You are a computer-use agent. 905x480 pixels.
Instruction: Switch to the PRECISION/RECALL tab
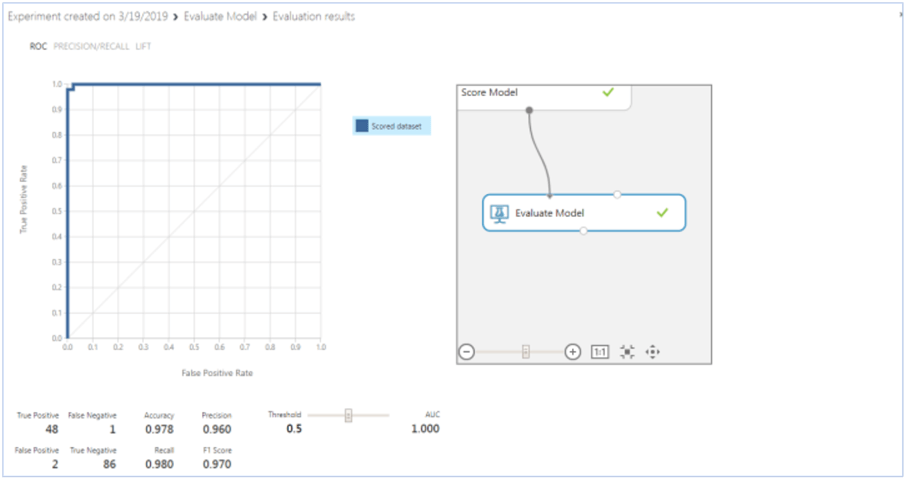tap(91, 46)
